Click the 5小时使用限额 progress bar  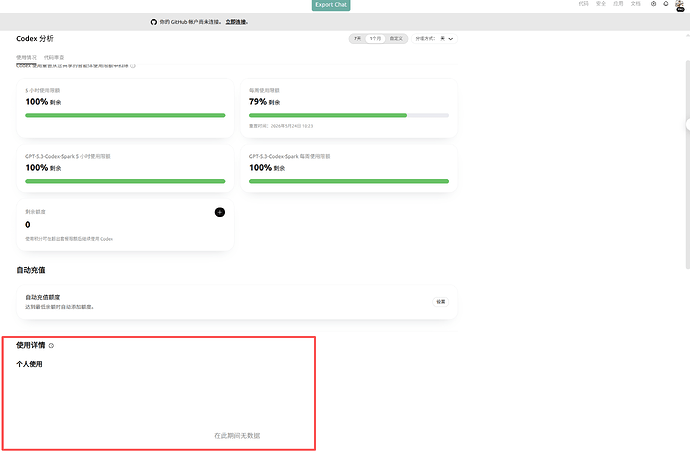coord(125,115)
